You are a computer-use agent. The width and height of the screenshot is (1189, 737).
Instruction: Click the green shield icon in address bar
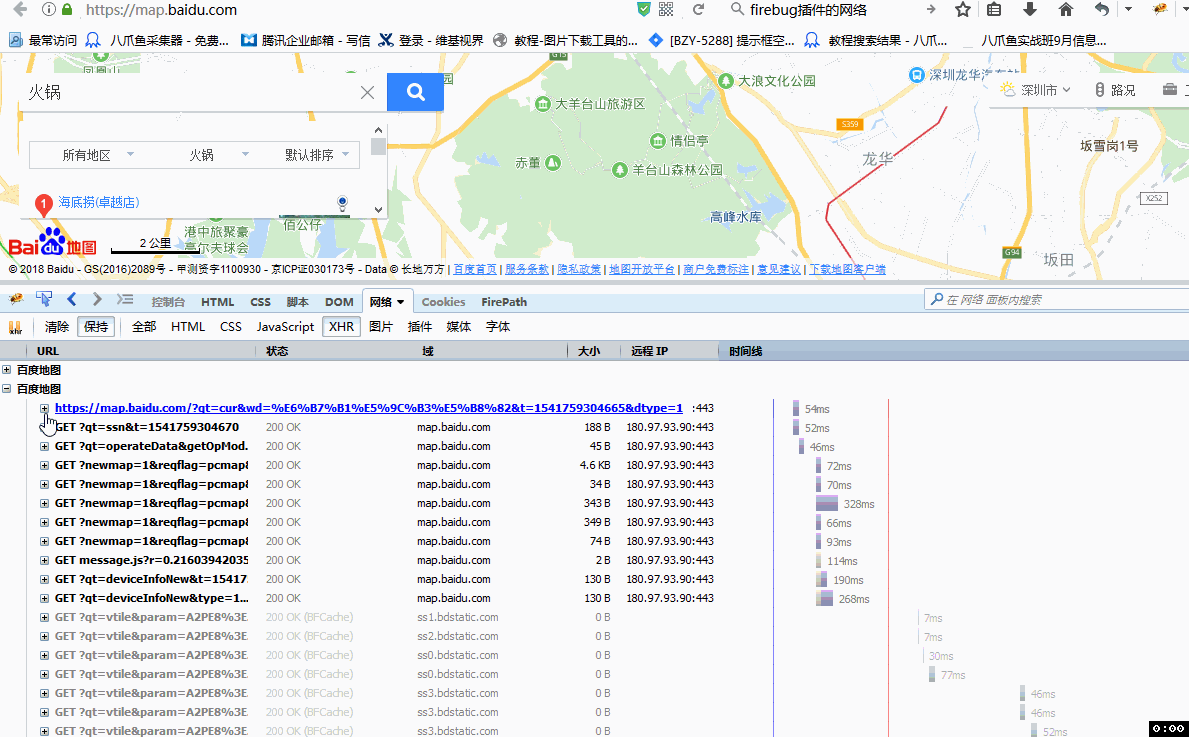coord(644,10)
